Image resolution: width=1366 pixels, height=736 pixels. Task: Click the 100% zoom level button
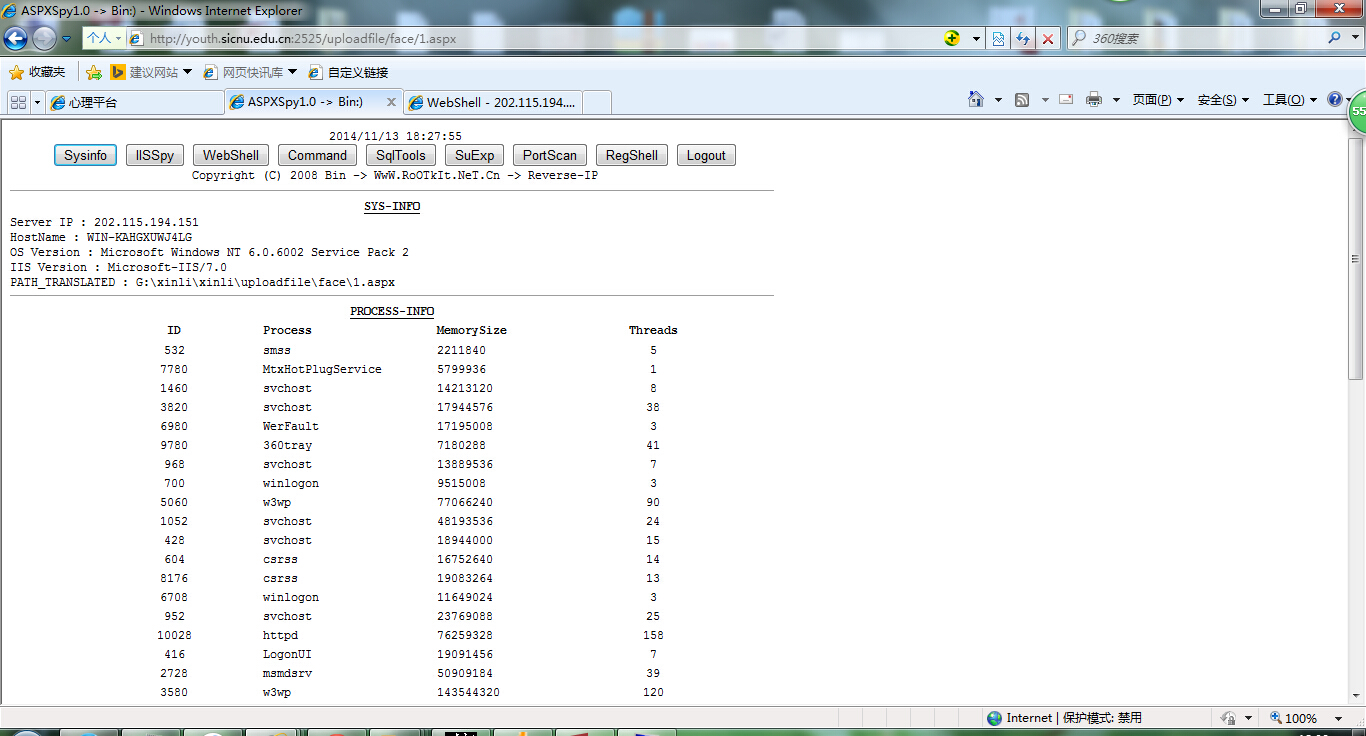coord(1293,718)
